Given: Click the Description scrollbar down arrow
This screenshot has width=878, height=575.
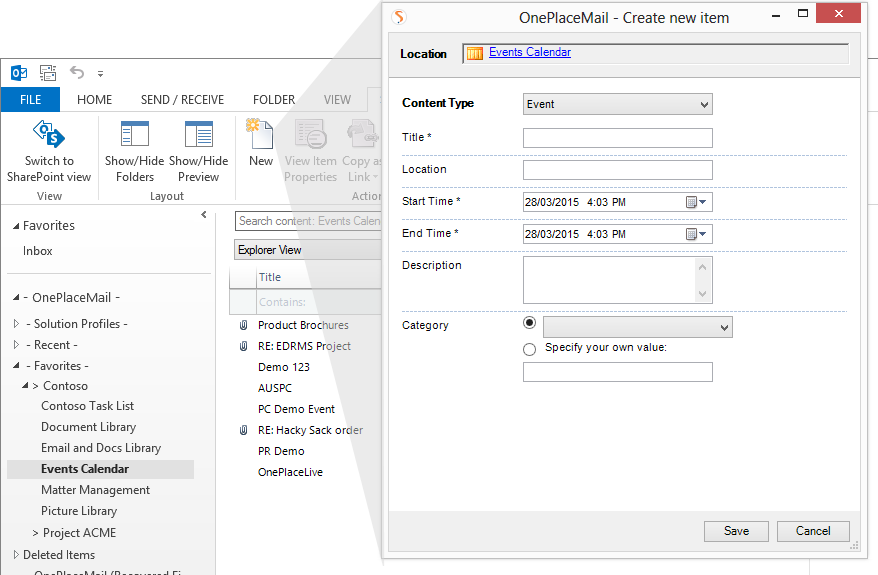Looking at the screenshot, I should (704, 294).
